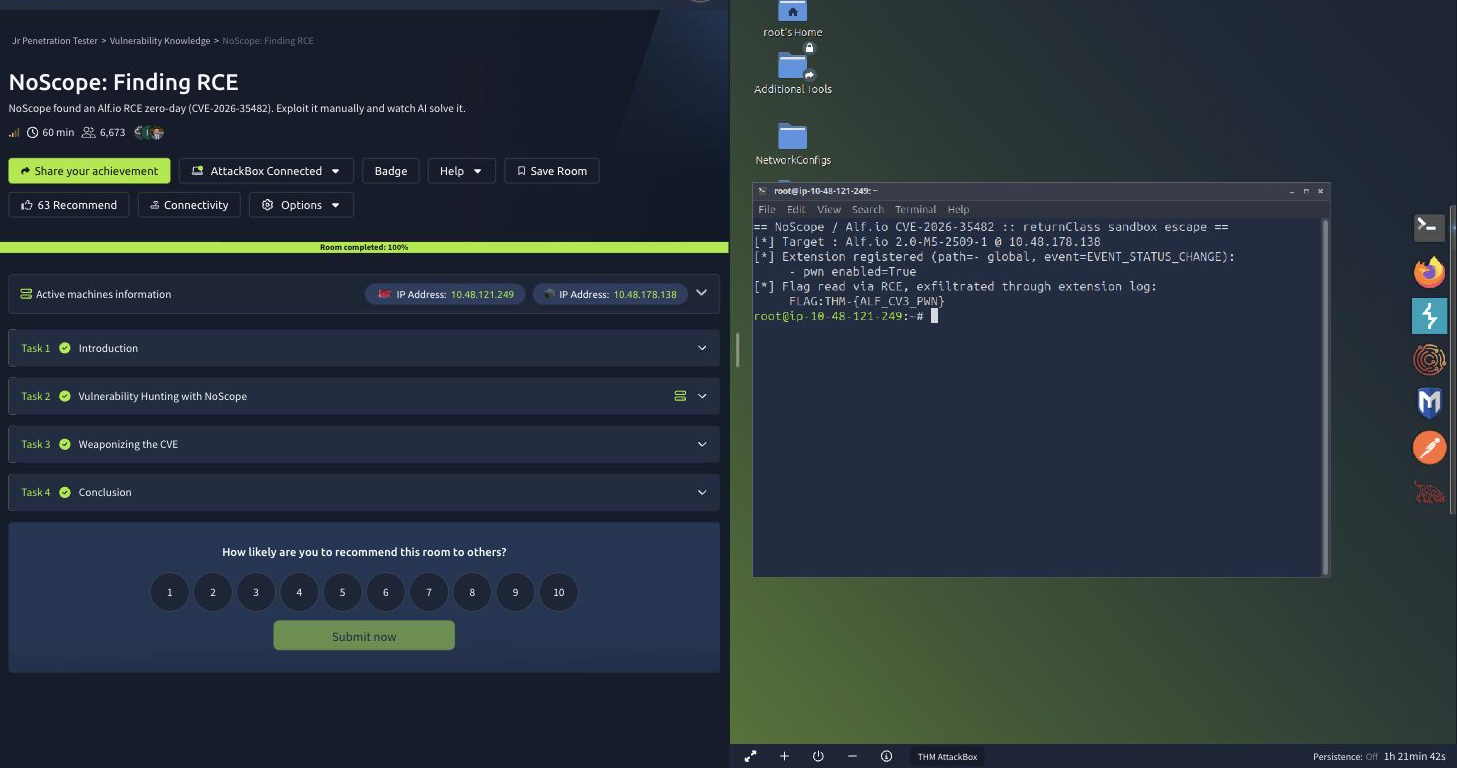Select rating 8 for recommendation
The width and height of the screenshot is (1457, 768).
tap(472, 592)
